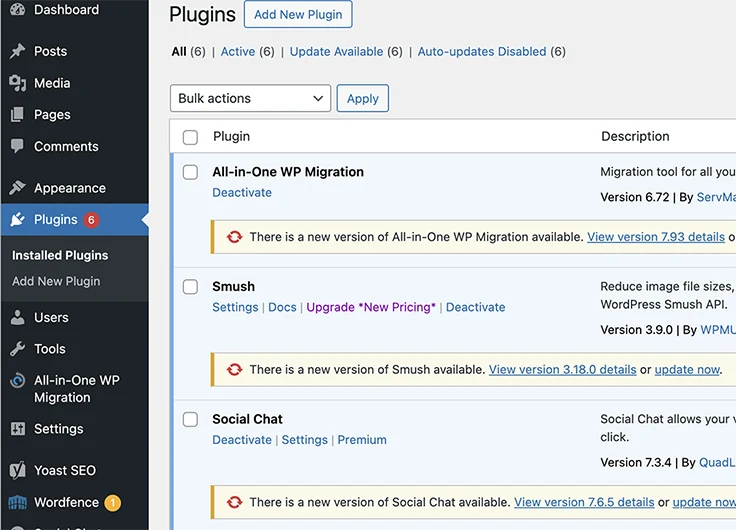Viewport: 736px width, 530px height.
Task: Click Social Chat Premium link
Action: click(362, 440)
